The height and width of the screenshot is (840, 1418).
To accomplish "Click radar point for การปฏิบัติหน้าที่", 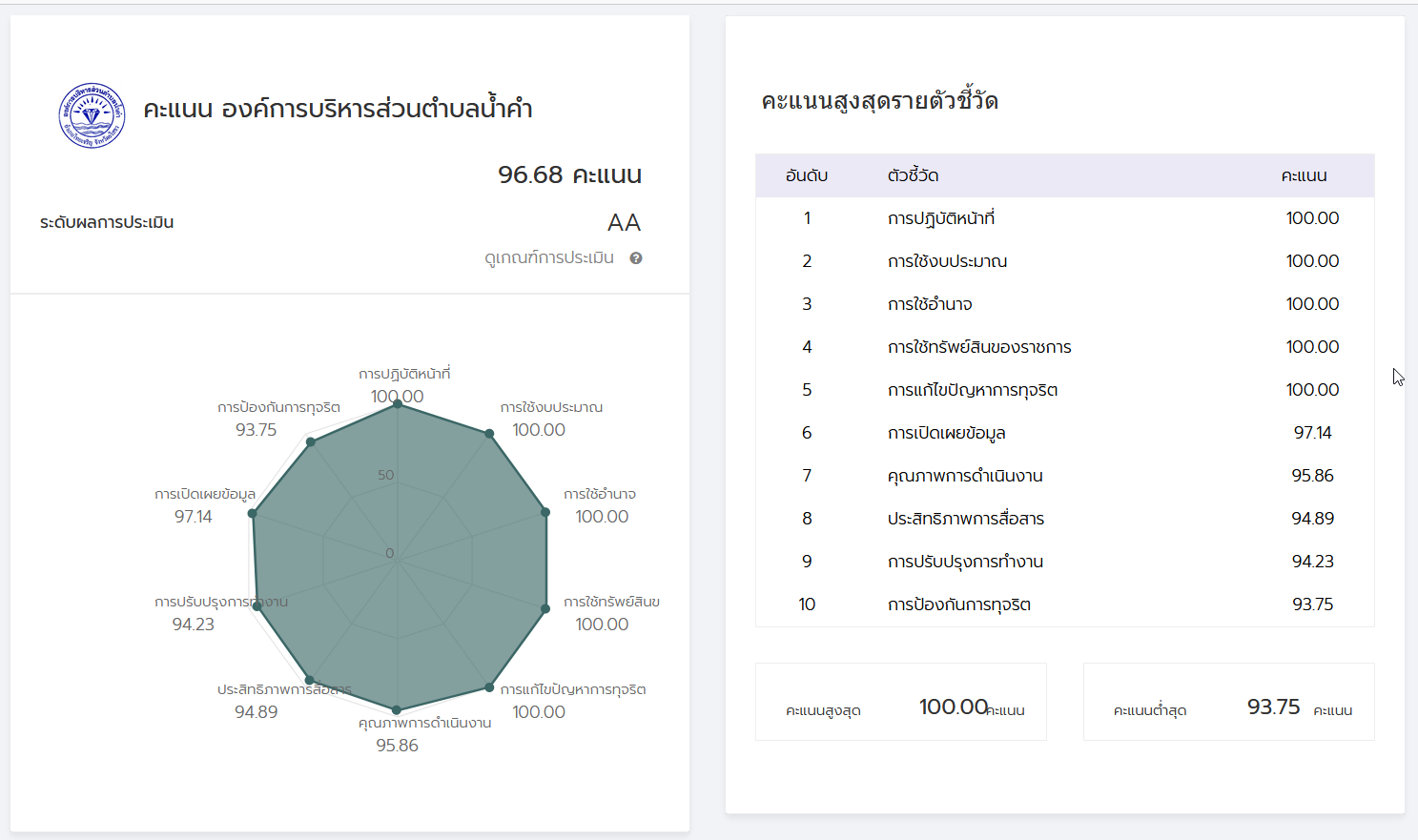I will click(x=398, y=404).
